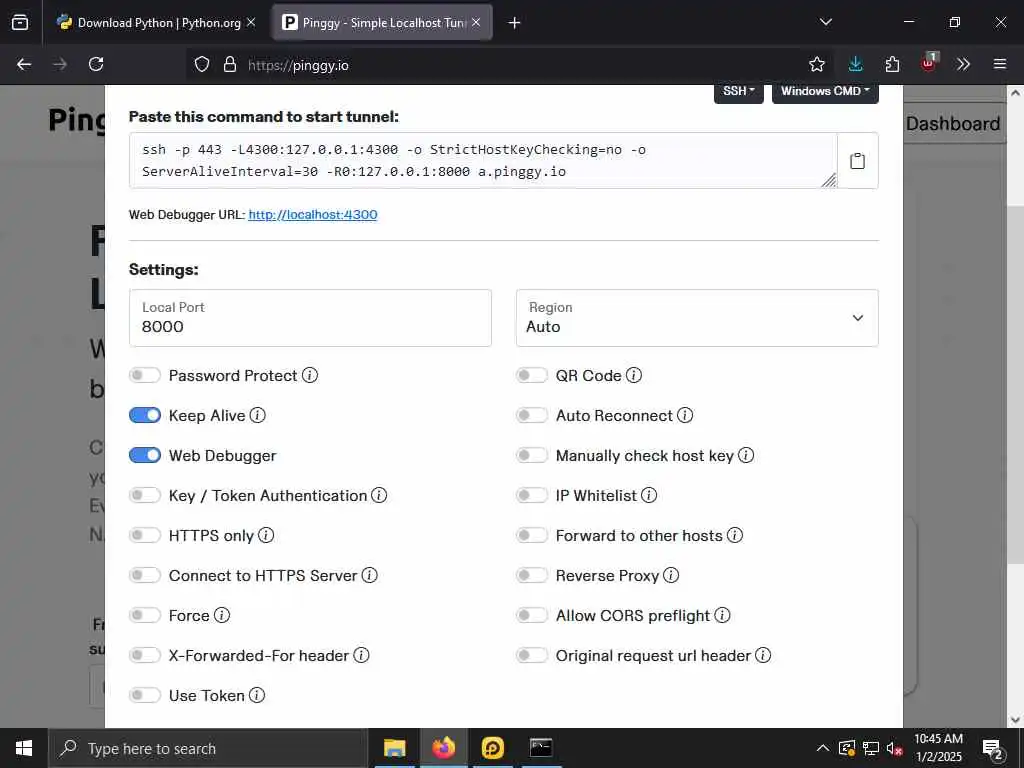
Task: Close the Pinggy tab
Action: 476,22
